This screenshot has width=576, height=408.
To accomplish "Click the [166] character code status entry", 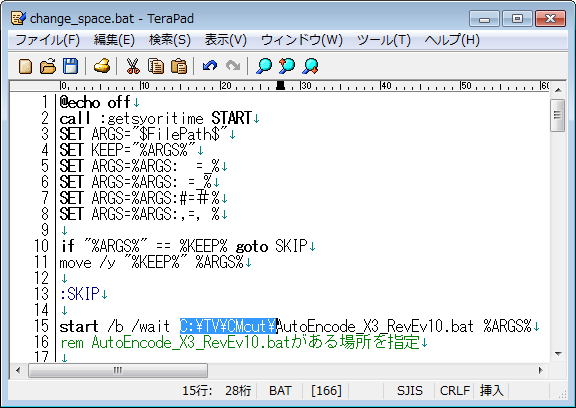I will click(326, 390).
